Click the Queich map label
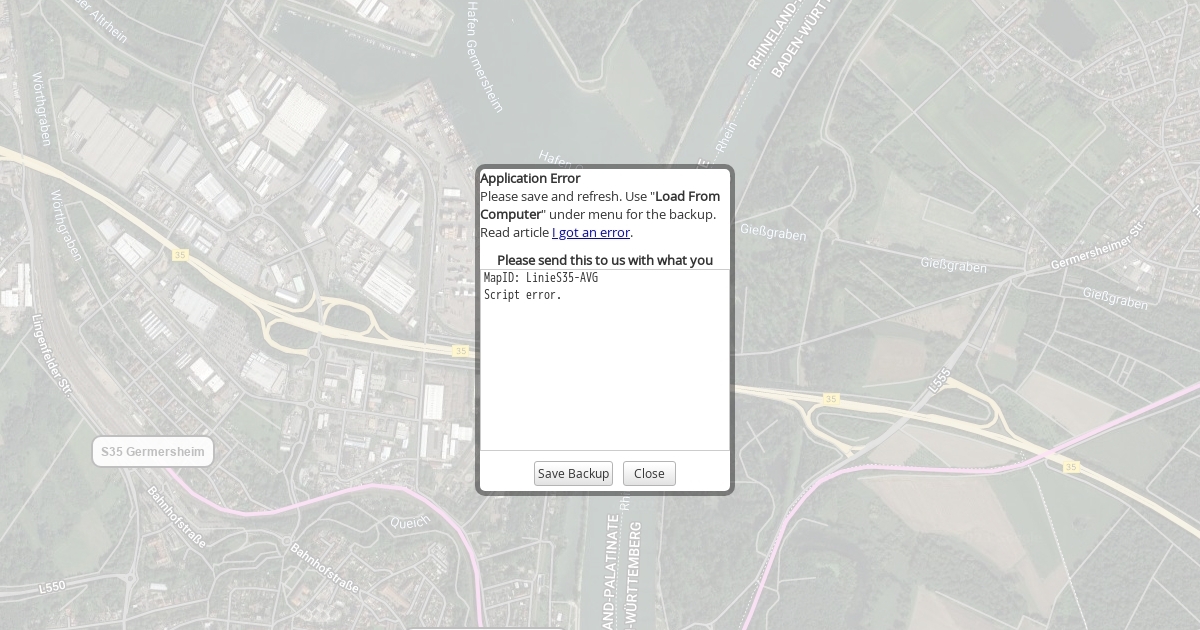Screen dimensions: 1200x630 pos(410,522)
